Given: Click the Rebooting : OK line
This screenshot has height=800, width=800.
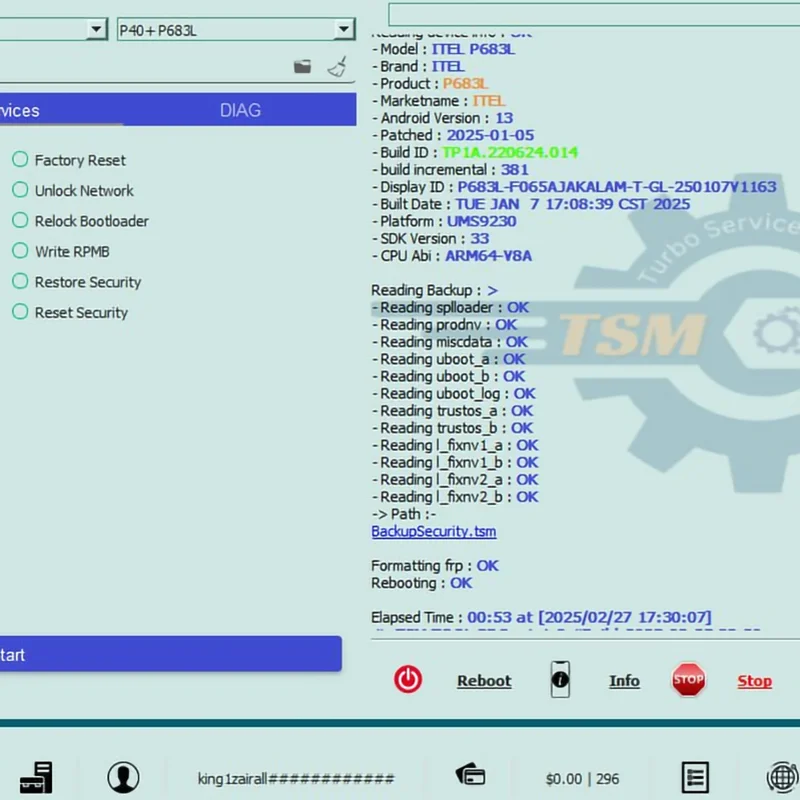Looking at the screenshot, I should [421, 583].
